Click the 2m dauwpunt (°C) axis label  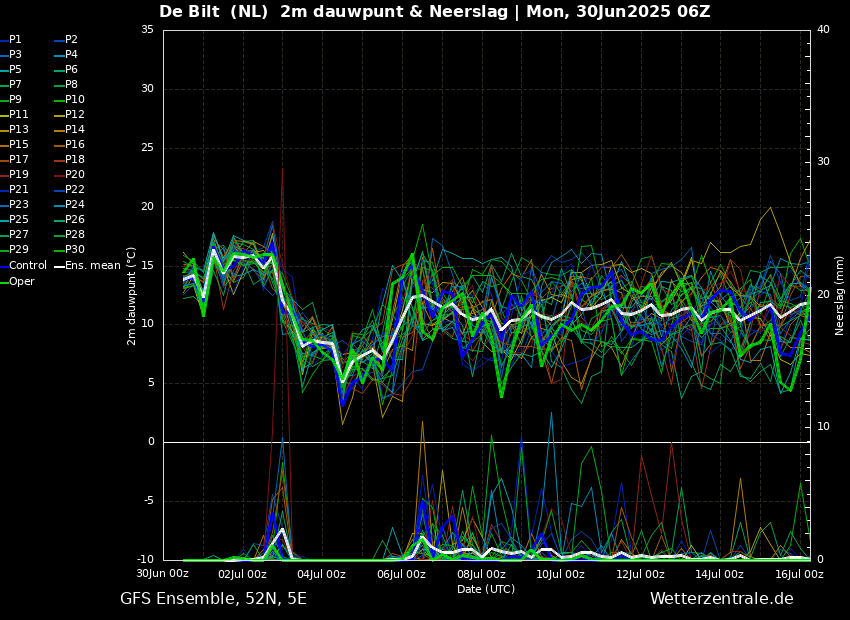tap(131, 296)
